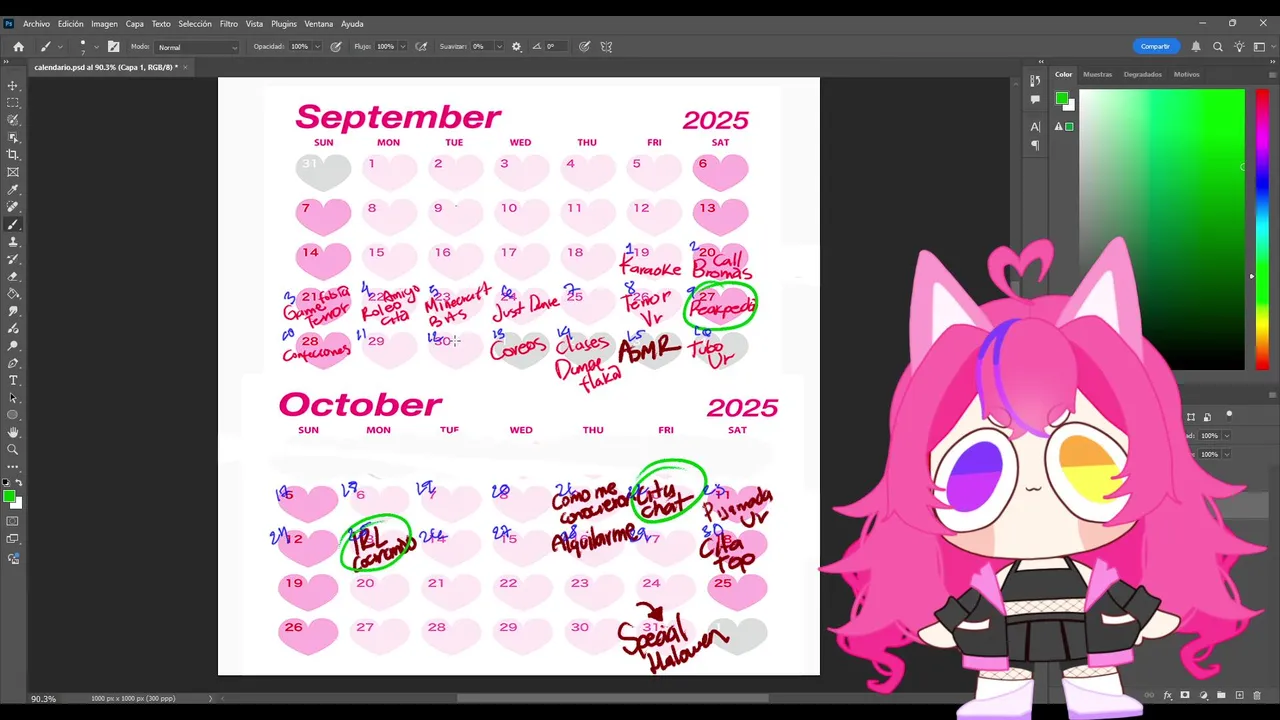Select the Smudge tool
Screen dimensions: 1280x720
coord(13,311)
